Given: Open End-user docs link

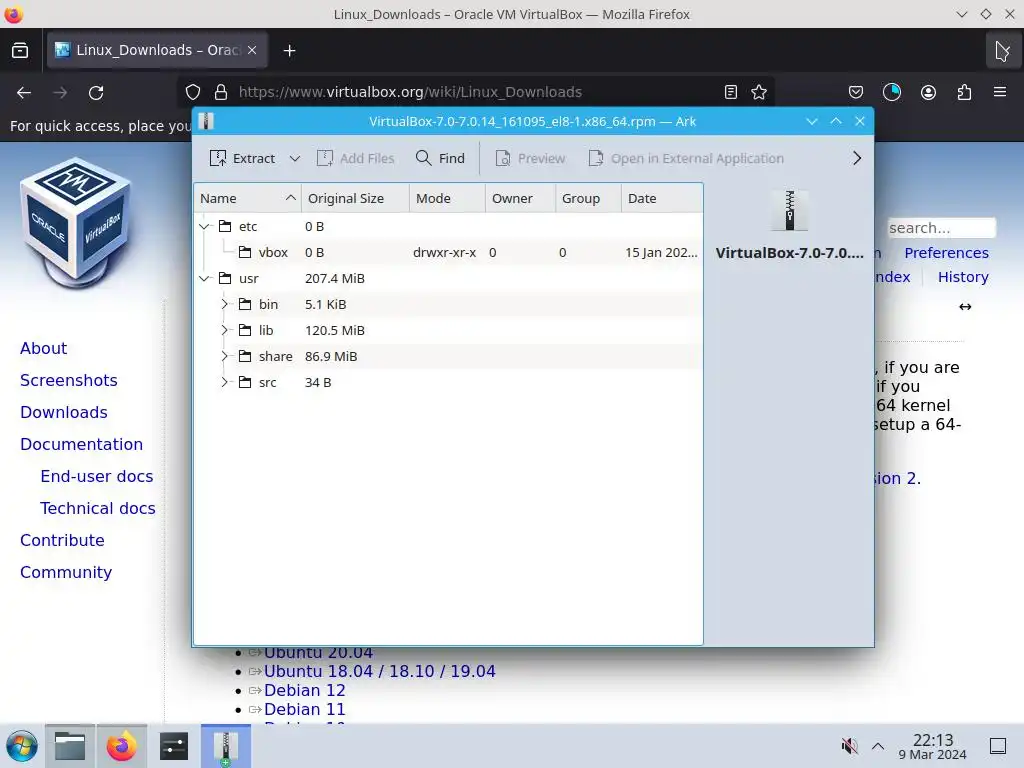Looking at the screenshot, I should coord(97,476).
